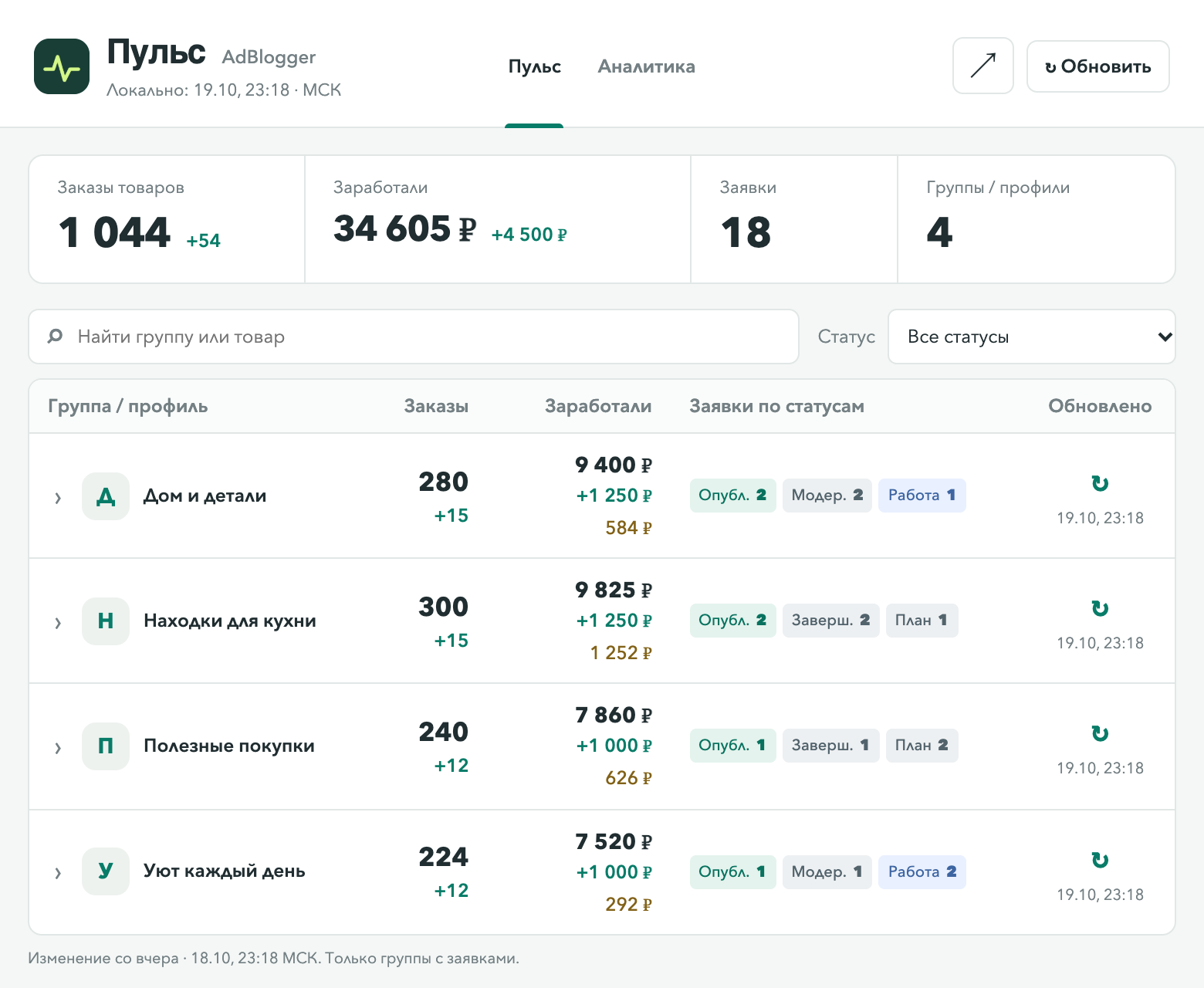Click the 9 400 ₽ earnings value
Screen dimensions: 1204x988
(614, 465)
